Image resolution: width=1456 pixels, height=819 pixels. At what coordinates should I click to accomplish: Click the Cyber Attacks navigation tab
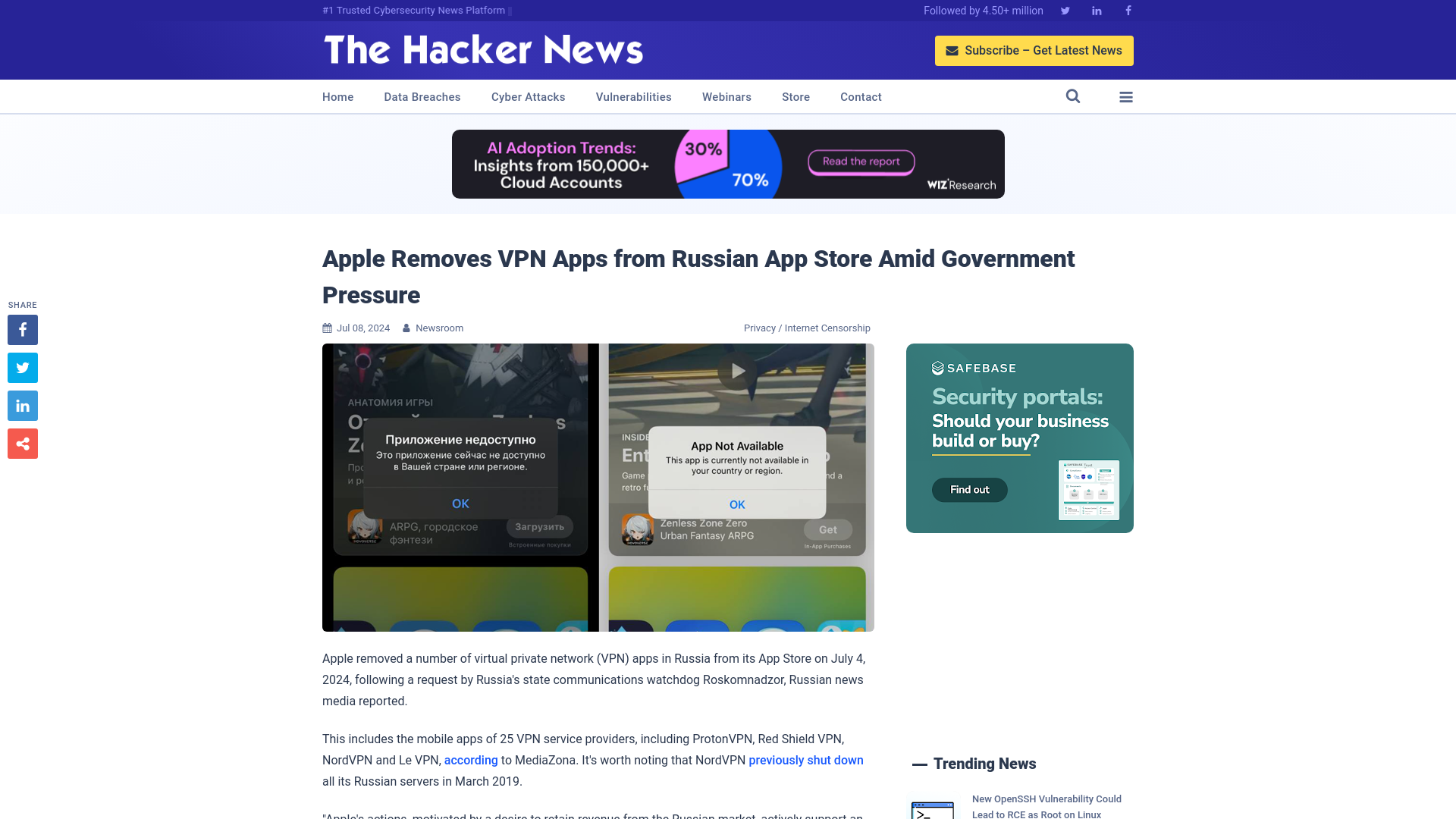528,96
